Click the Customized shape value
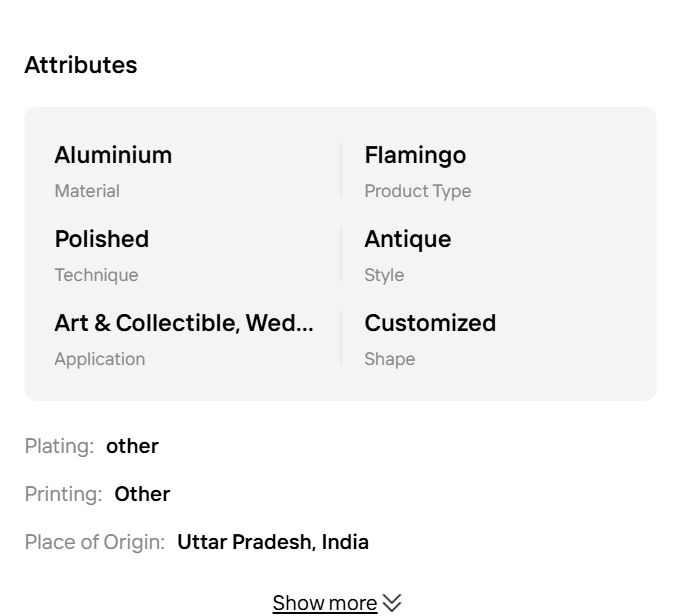This screenshot has width=675, height=616. click(430, 323)
